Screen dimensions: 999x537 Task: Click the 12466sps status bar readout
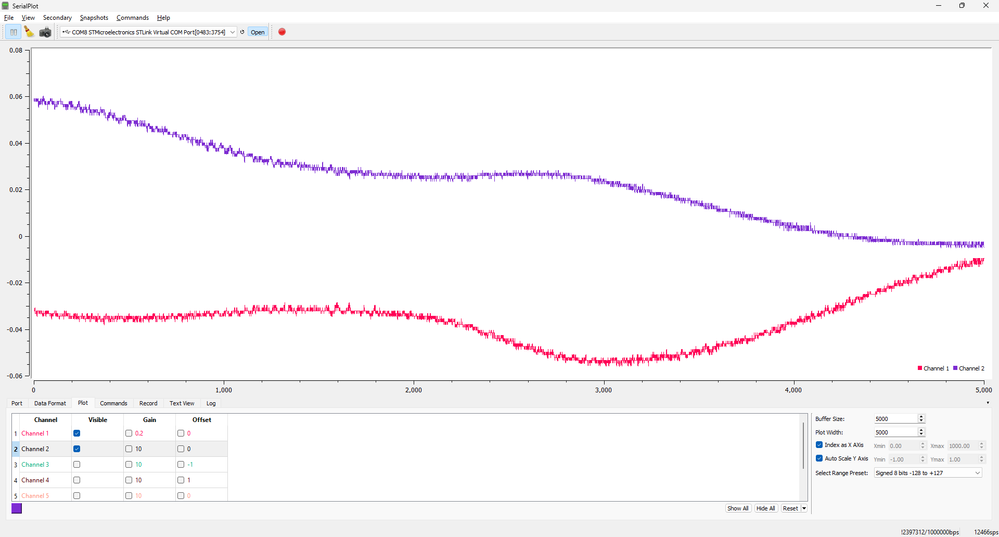pos(986,532)
